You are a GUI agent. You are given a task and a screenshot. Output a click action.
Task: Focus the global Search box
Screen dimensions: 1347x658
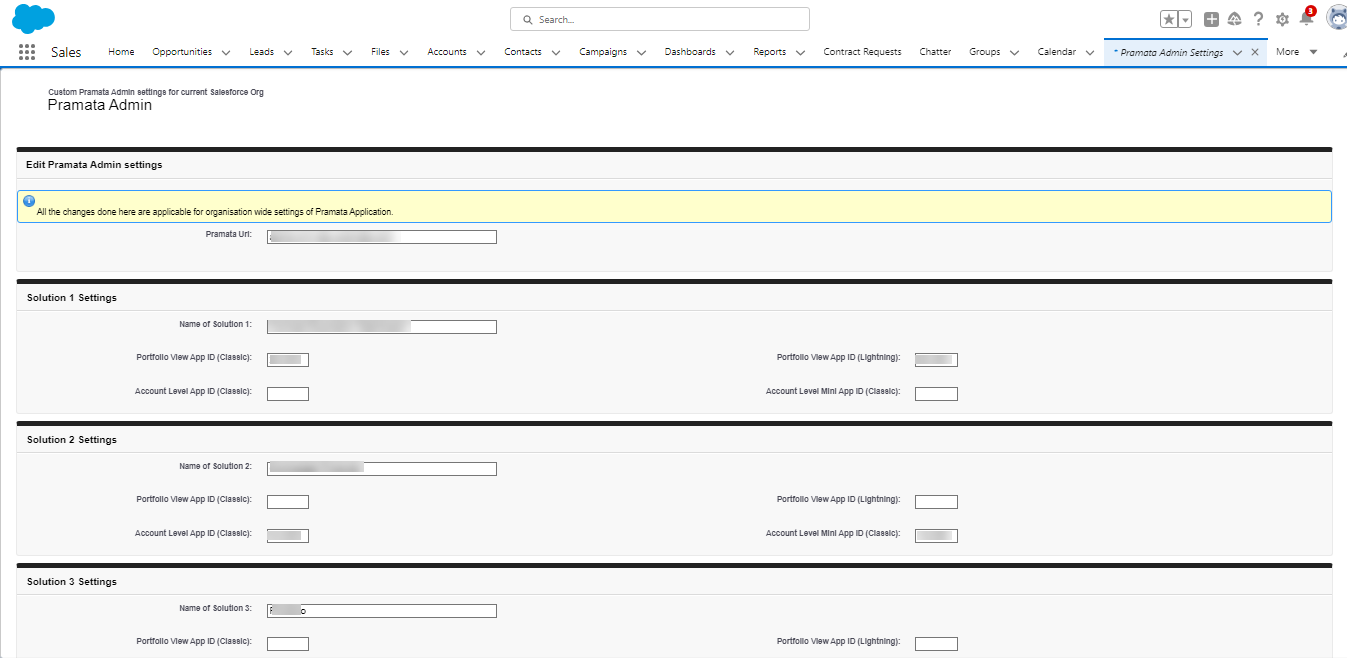pos(660,19)
